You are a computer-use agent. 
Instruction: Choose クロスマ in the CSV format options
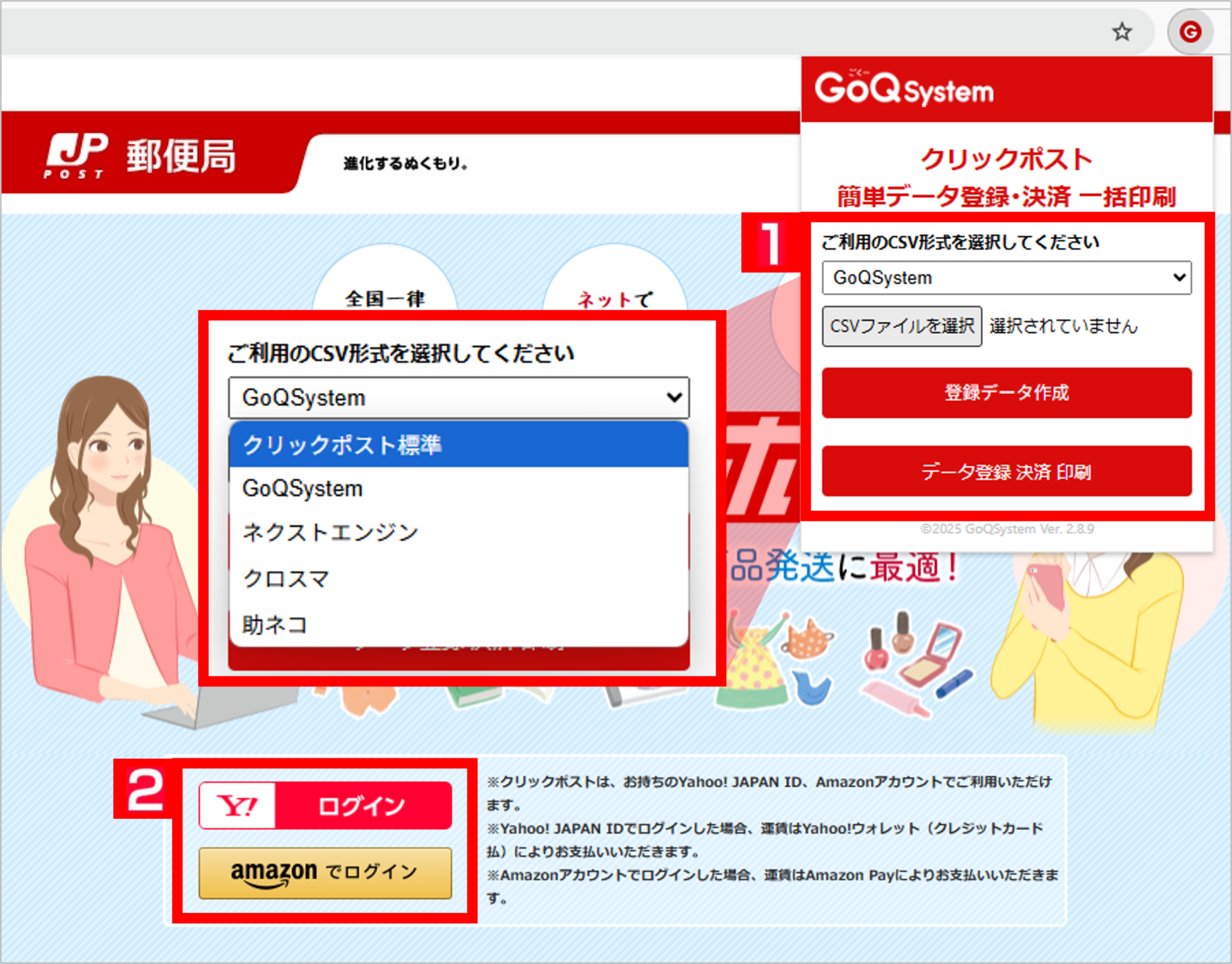(x=284, y=578)
